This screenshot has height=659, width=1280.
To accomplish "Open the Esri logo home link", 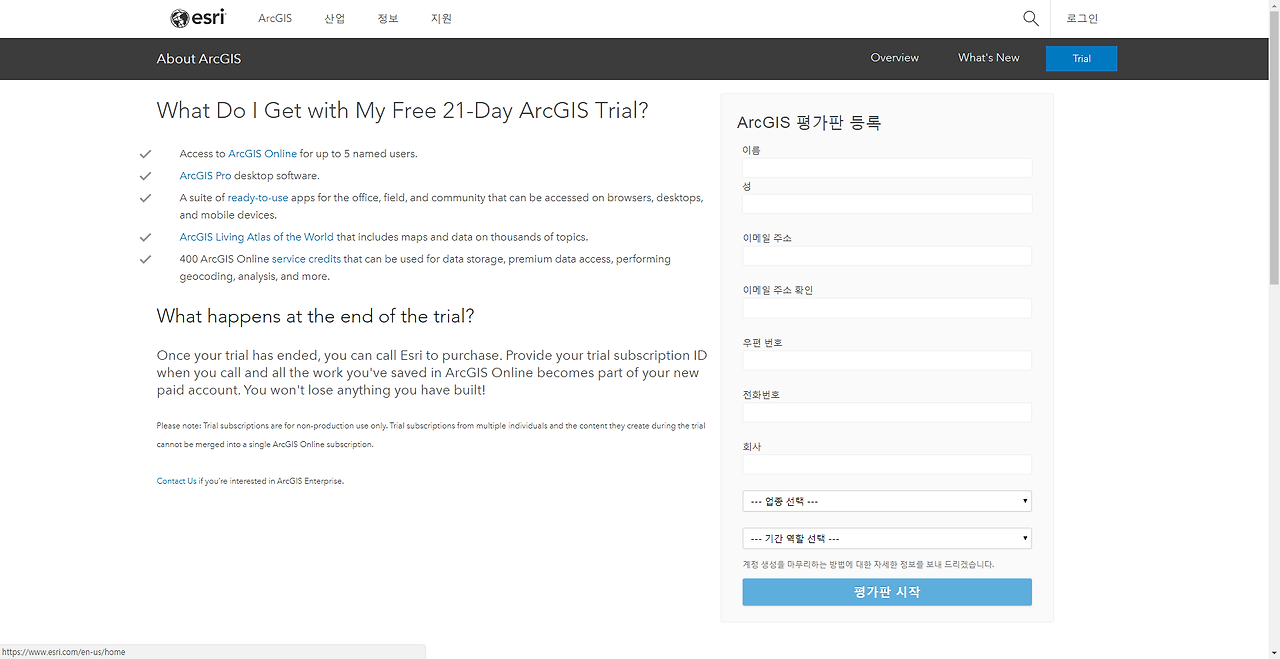I will point(198,18).
